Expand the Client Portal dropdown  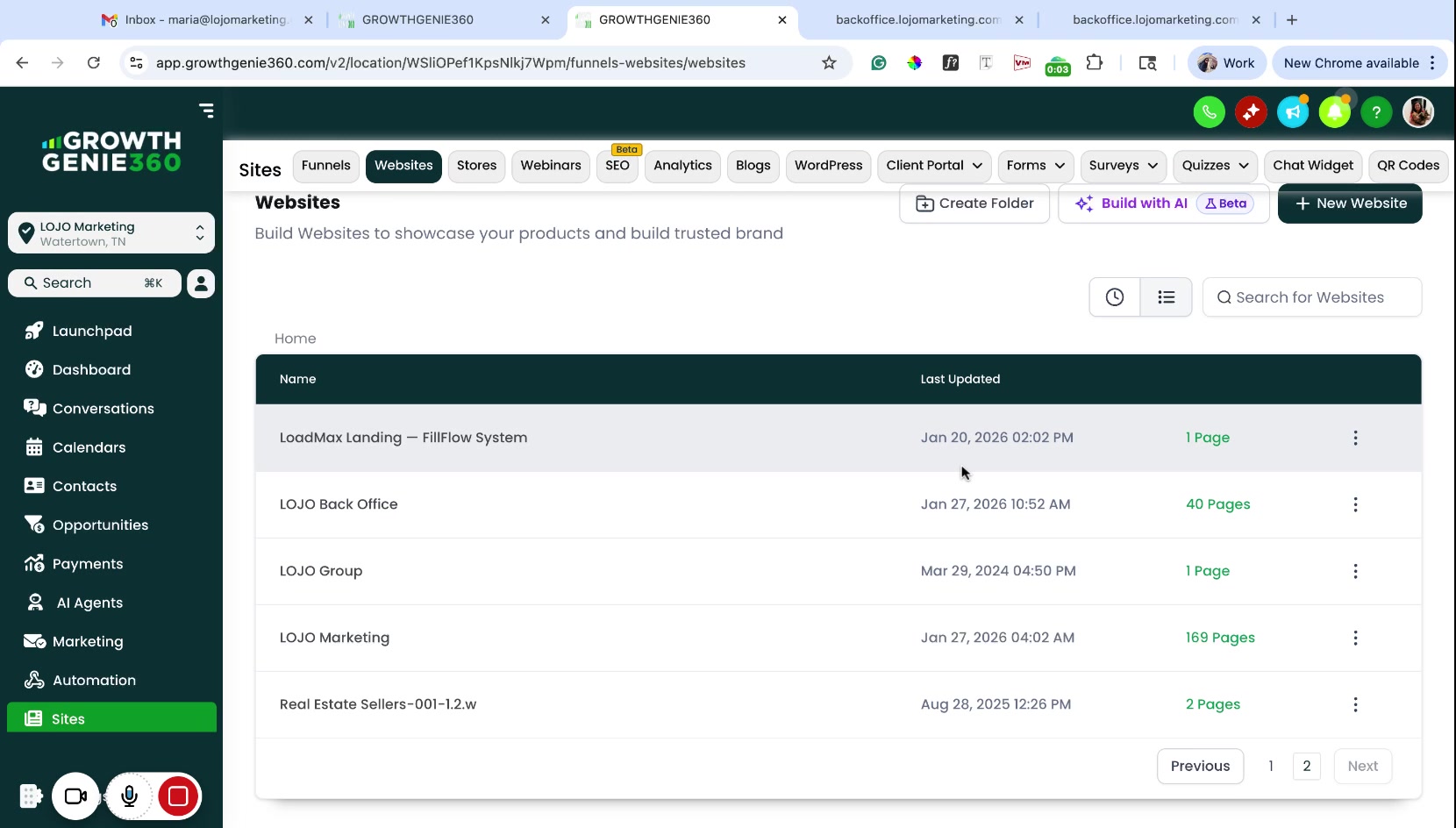click(934, 166)
